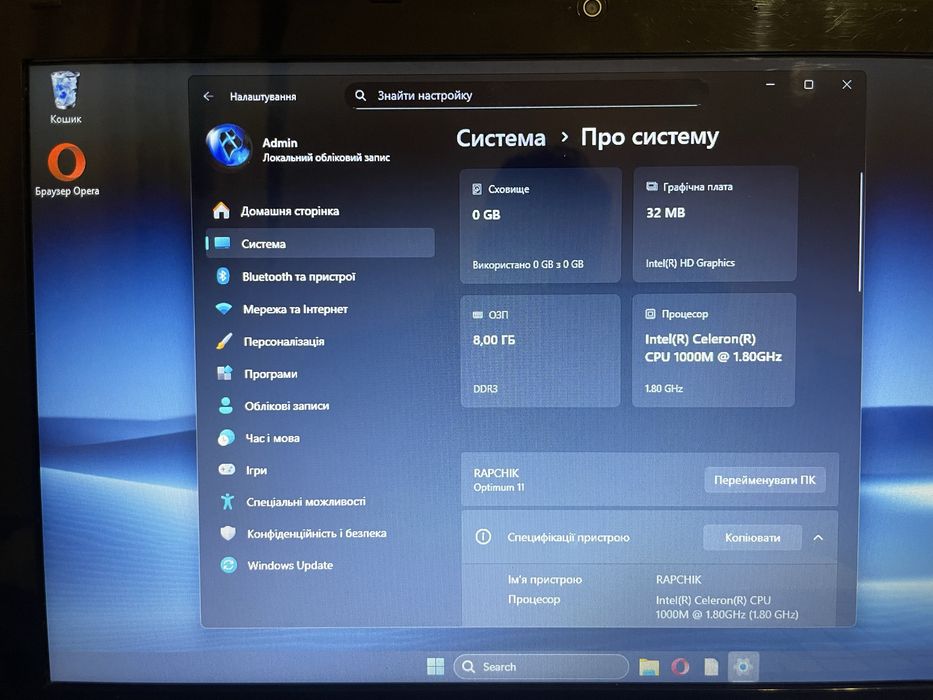The image size is (933, 700).
Task: Click the taskbar Search box
Action: click(x=540, y=667)
